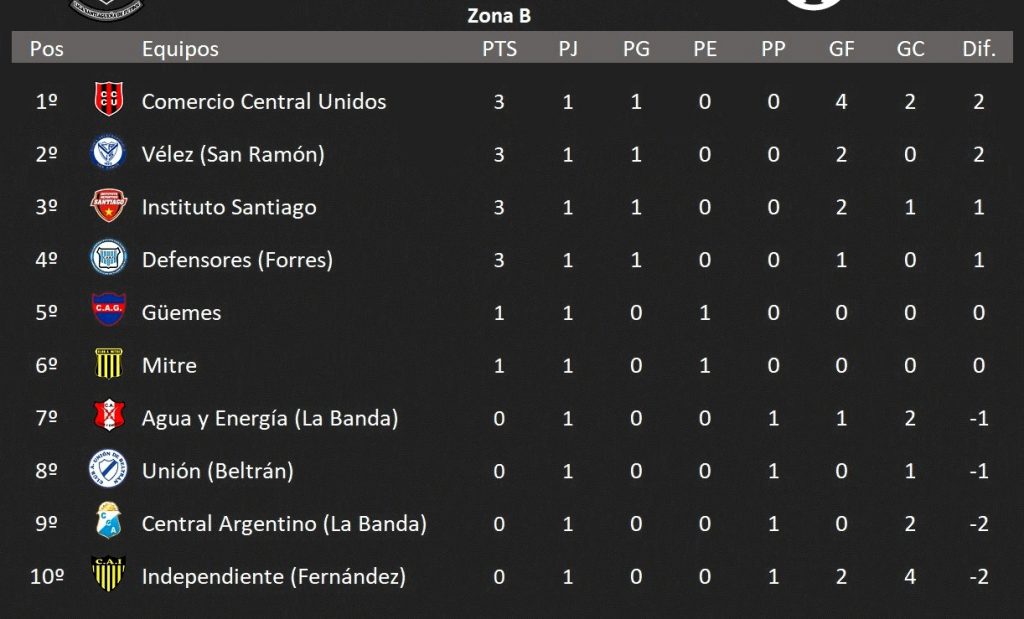Select the Vélez (San Ramón) club badge

click(108, 152)
